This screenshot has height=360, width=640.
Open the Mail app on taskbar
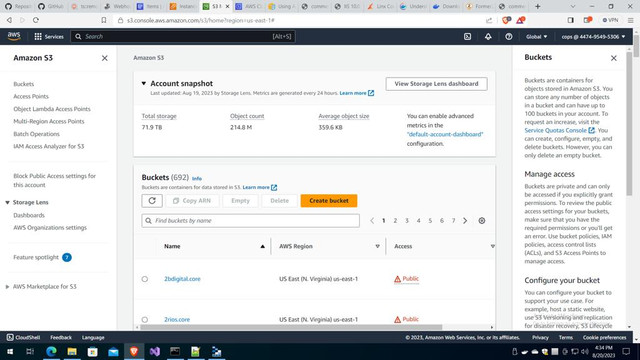(113, 351)
